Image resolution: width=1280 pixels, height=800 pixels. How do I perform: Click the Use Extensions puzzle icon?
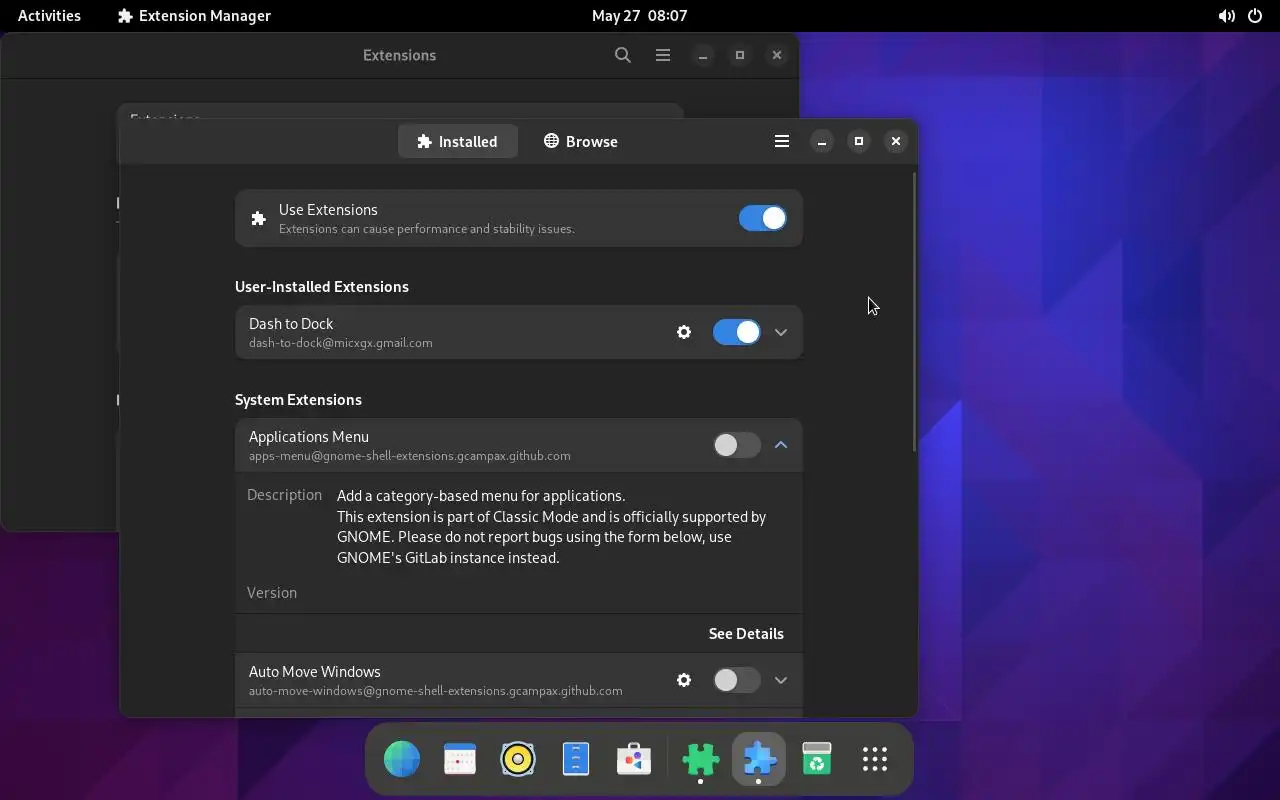point(258,218)
